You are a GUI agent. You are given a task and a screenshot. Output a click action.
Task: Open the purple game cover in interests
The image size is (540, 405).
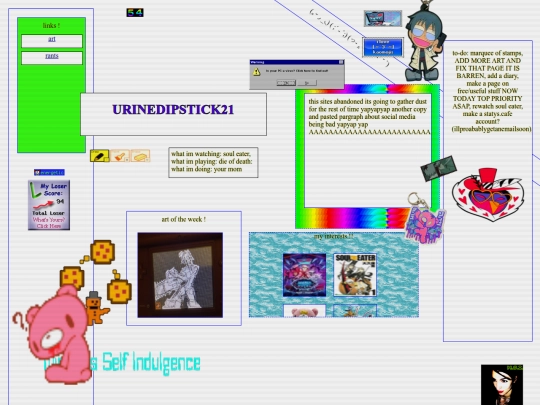click(x=304, y=275)
